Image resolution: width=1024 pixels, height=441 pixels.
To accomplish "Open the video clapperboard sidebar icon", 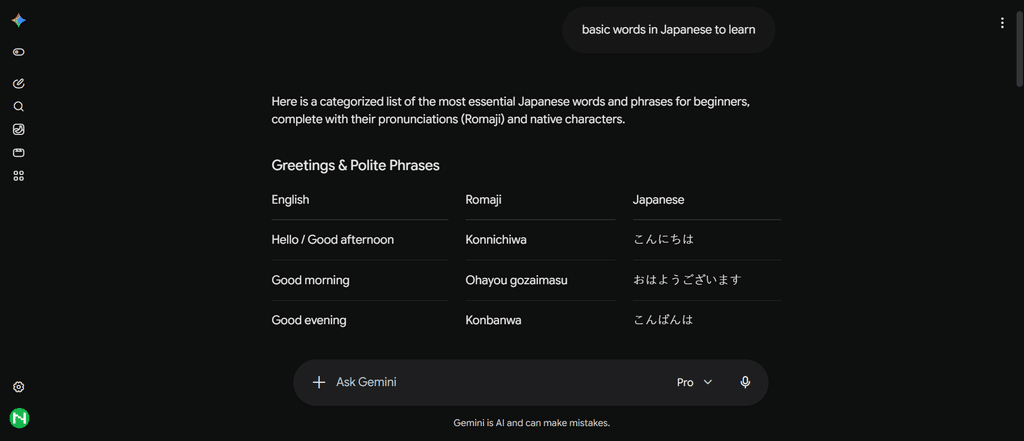I will pyautogui.click(x=18, y=153).
